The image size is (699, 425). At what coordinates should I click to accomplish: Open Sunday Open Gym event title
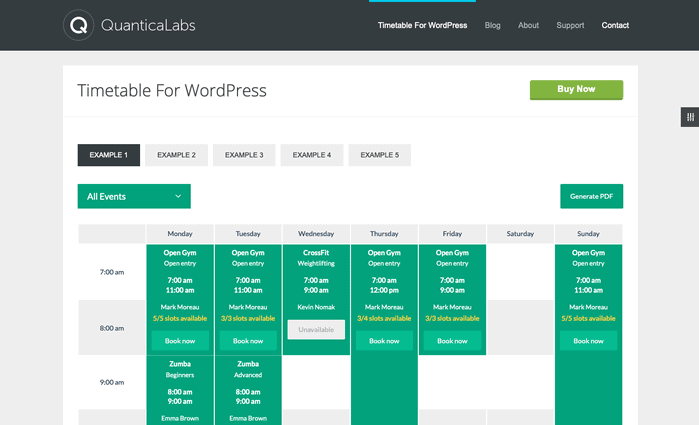(x=588, y=252)
